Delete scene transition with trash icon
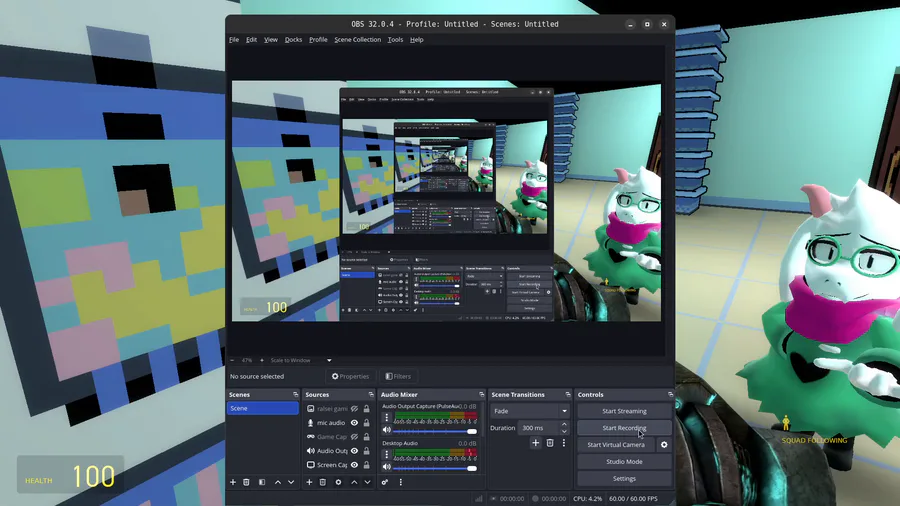 (550, 443)
